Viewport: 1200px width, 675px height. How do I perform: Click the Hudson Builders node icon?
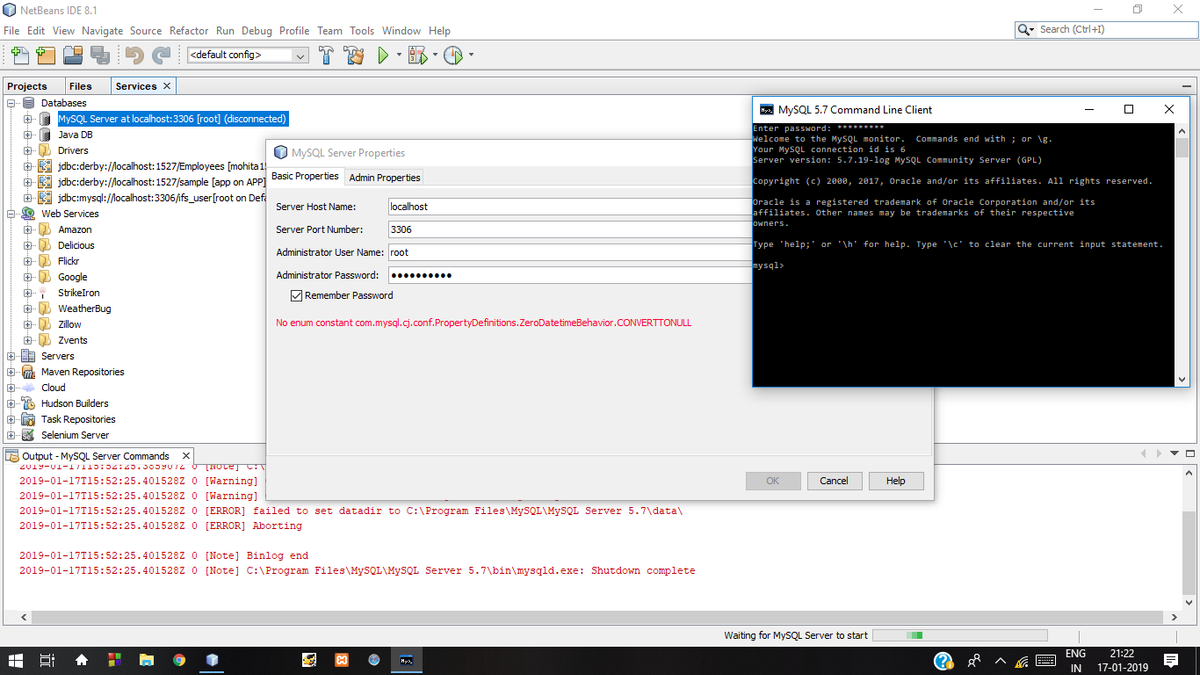click(x=29, y=403)
